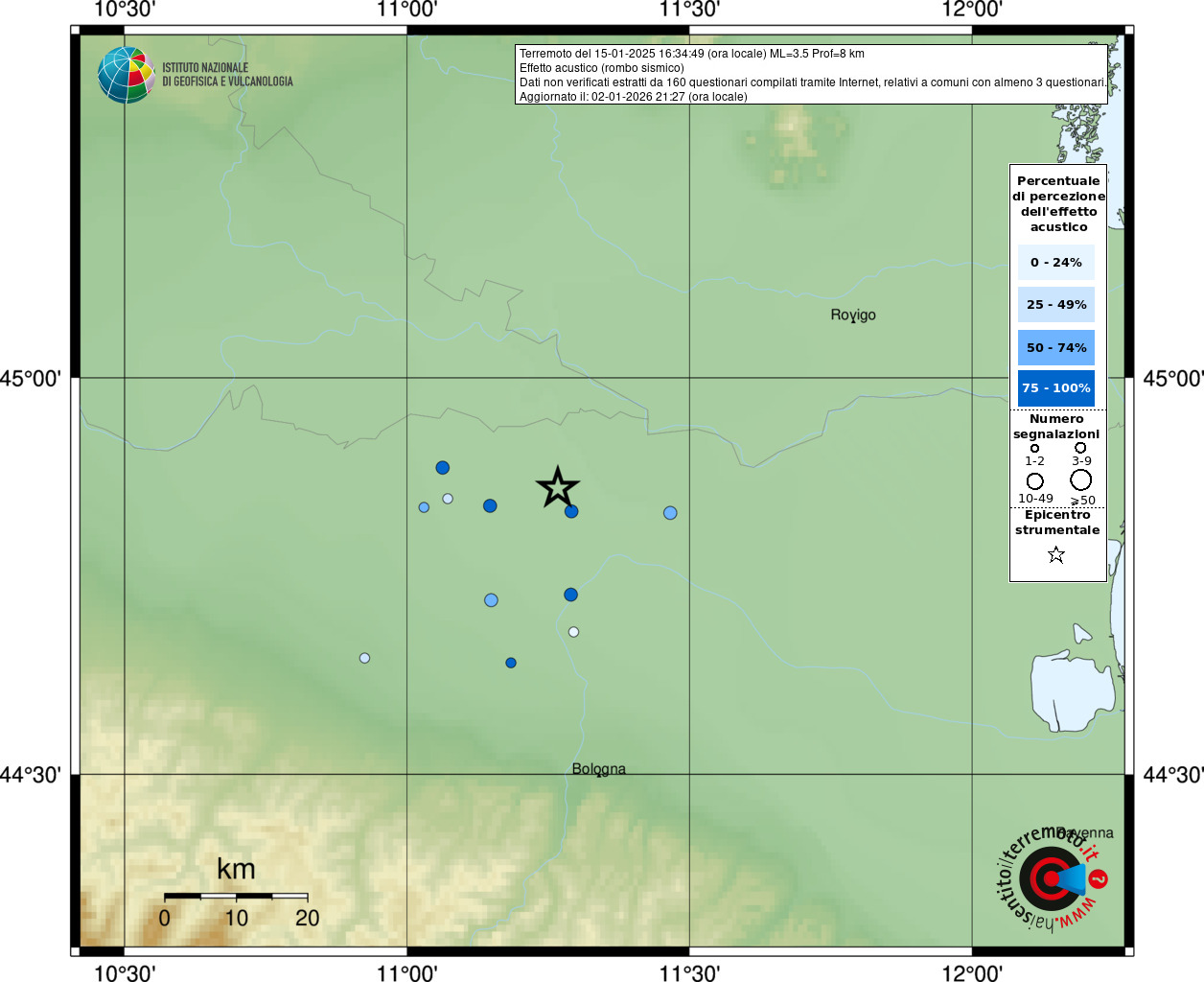This screenshot has height=982, width=1204.
Task: Click the left 45°00' latitude label
Action: point(30,379)
